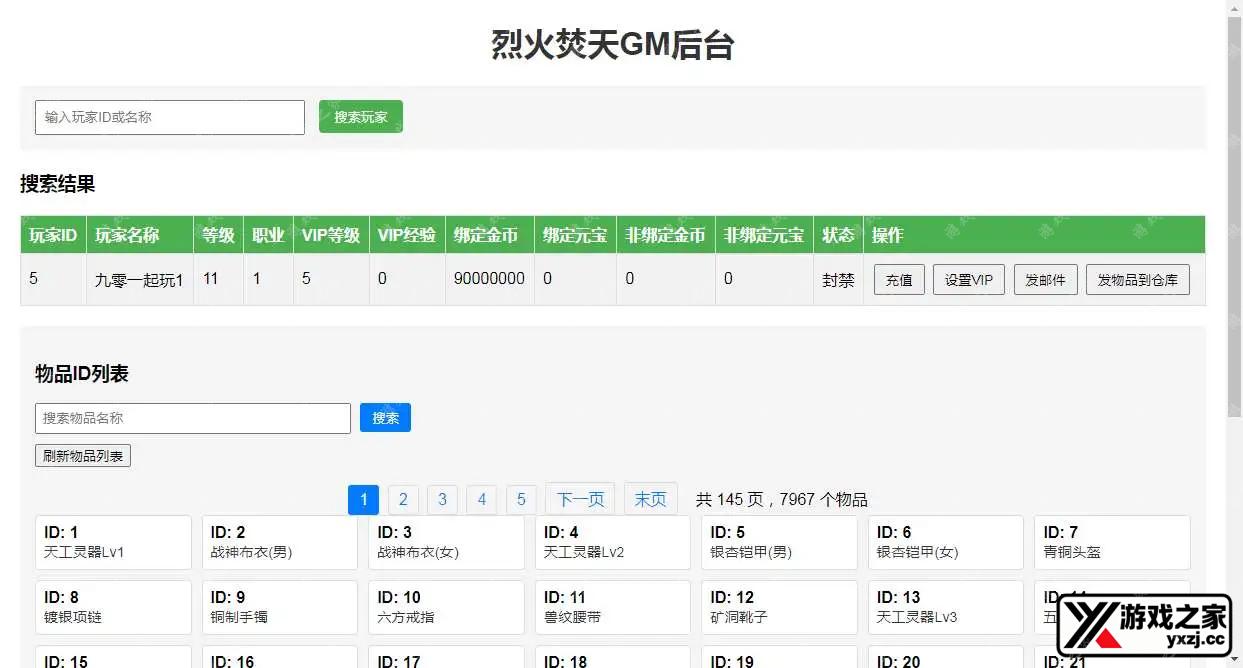This screenshot has width=1243, height=668.
Task: Go to page 2 of the item list
Action: point(403,499)
